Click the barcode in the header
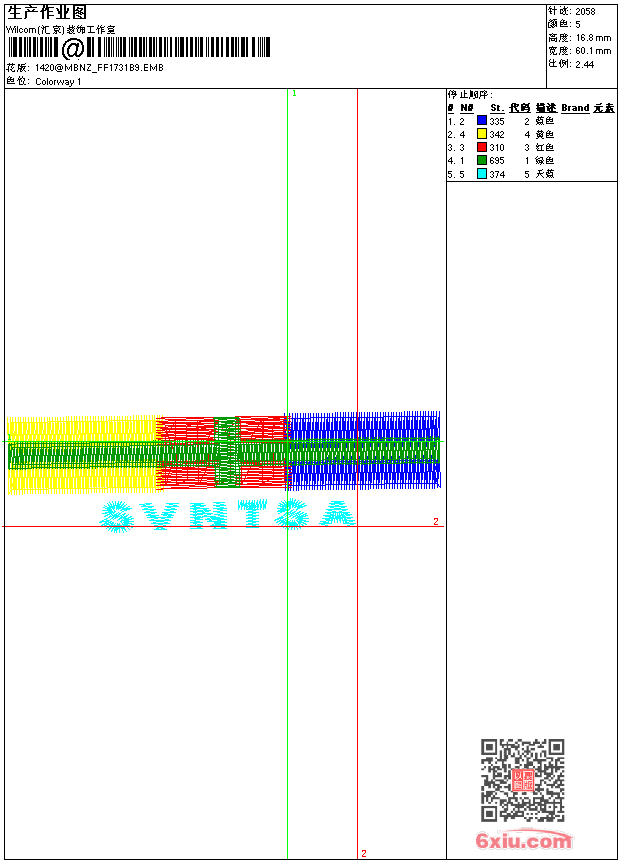The height and width of the screenshot is (860, 620). pos(138,48)
